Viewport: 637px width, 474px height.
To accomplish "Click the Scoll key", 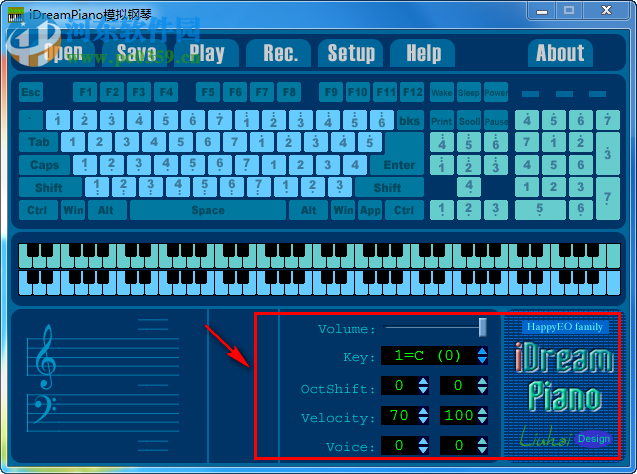I will 469,121.
